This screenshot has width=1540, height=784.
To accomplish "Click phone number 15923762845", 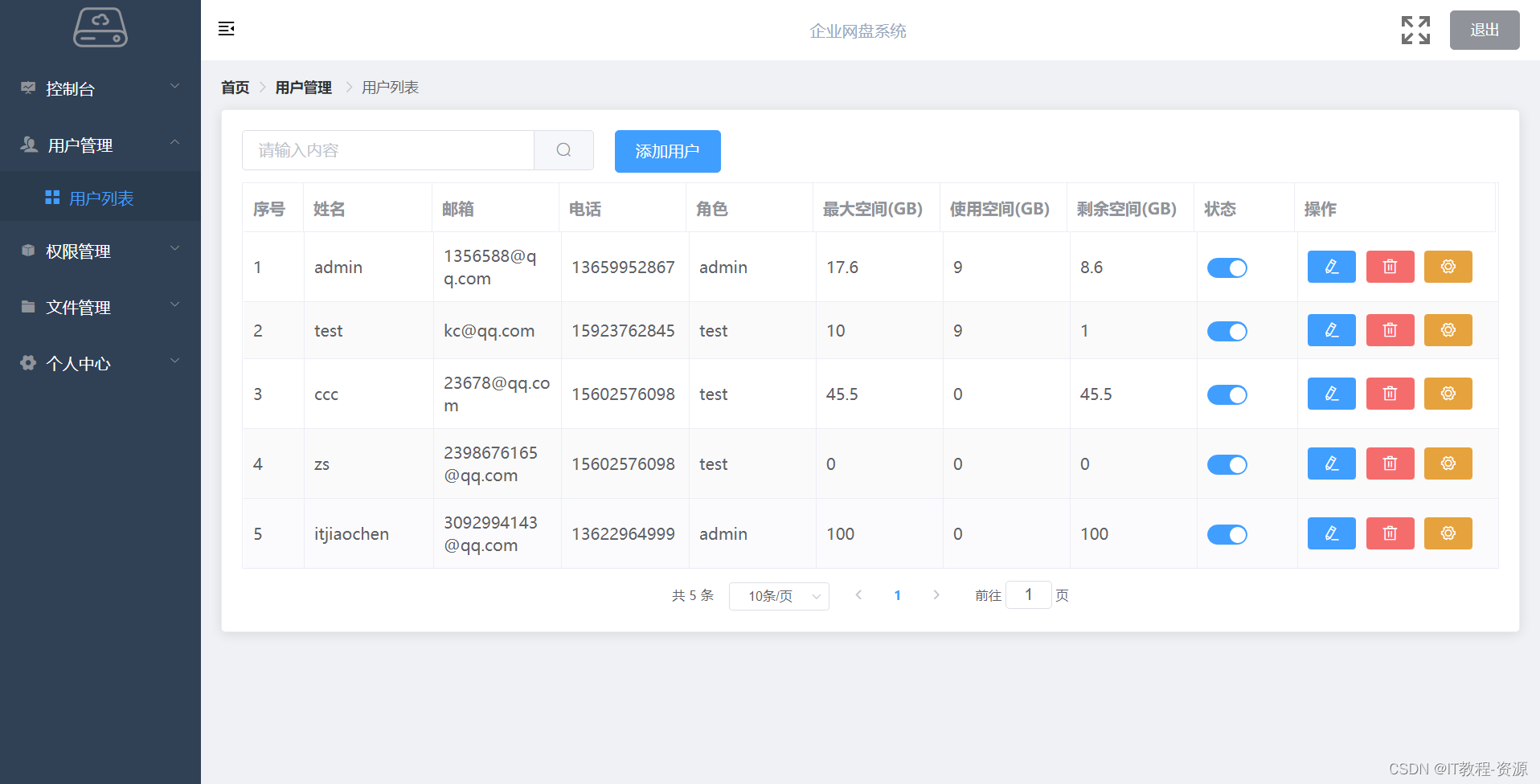I will (623, 331).
